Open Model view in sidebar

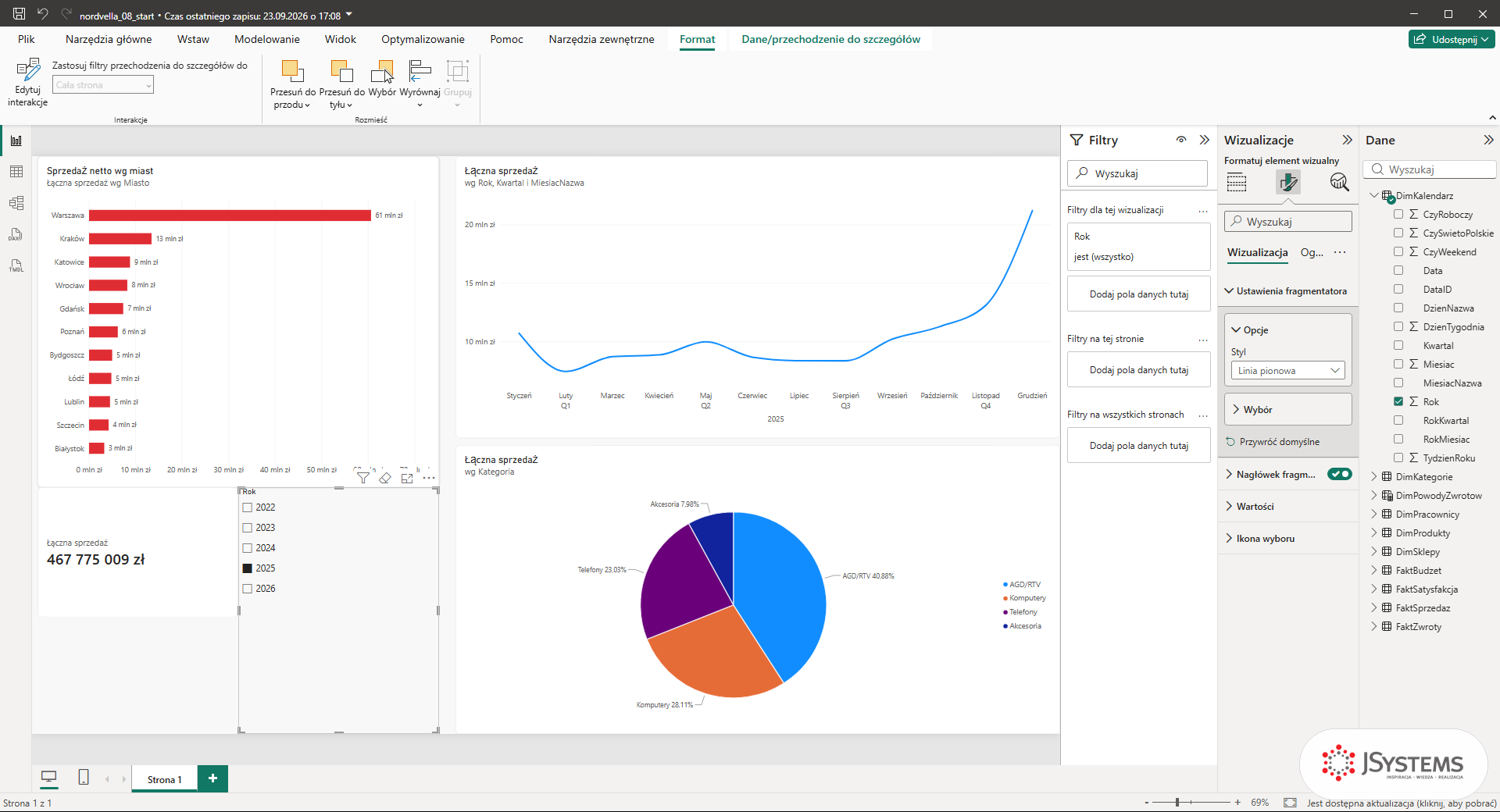click(x=16, y=203)
